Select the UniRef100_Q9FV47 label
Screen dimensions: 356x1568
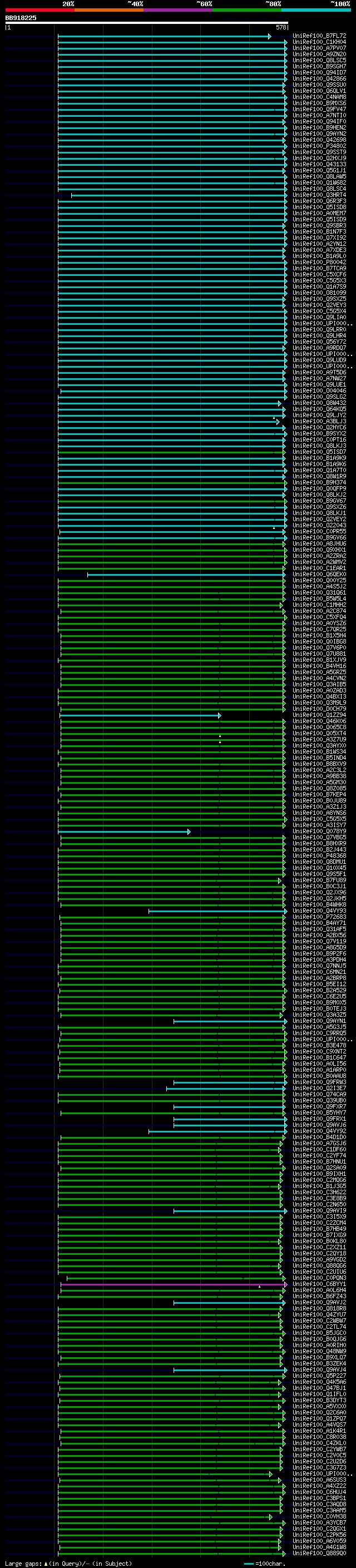319,109
